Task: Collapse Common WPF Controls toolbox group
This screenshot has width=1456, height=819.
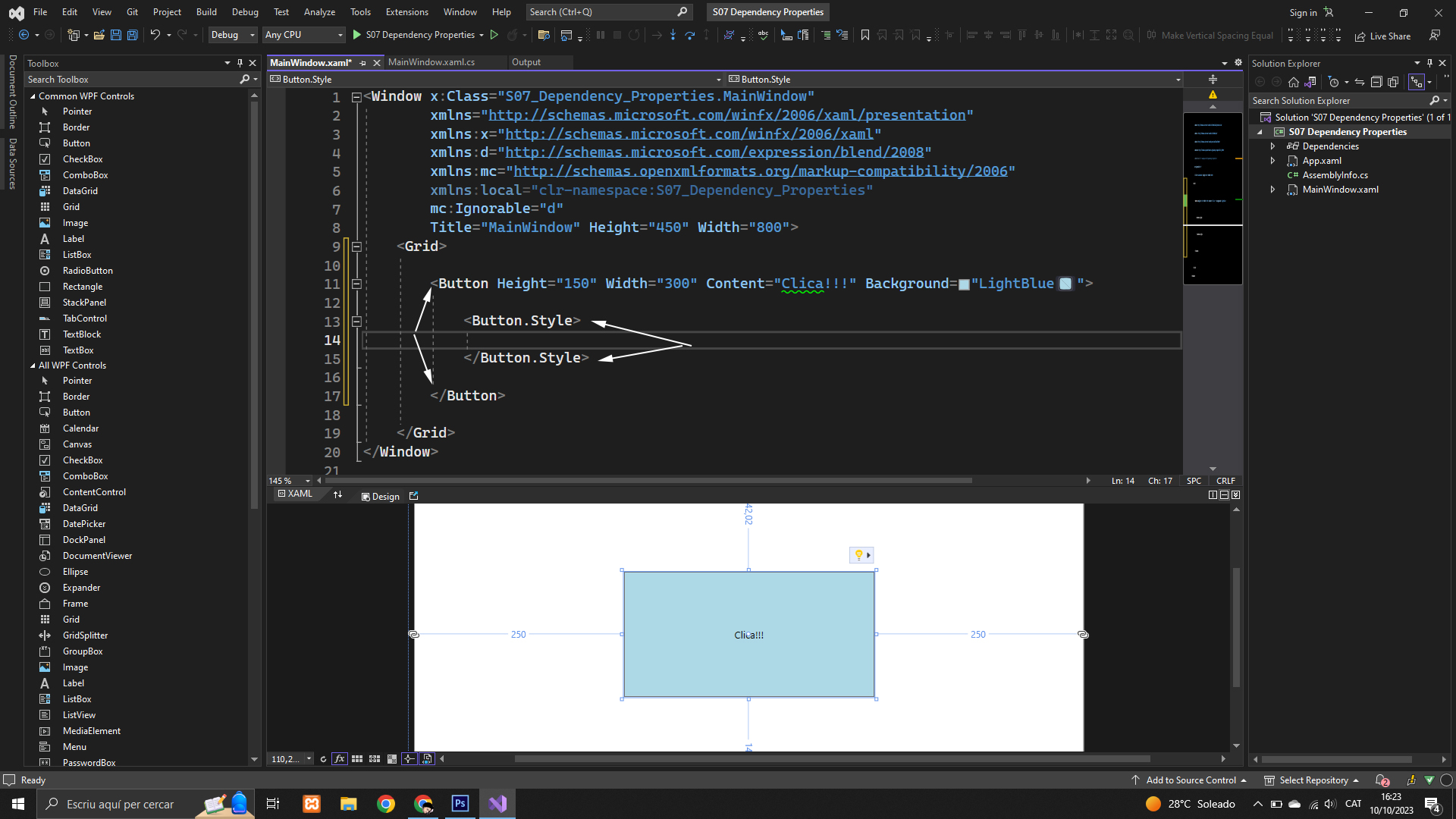Action: point(33,96)
